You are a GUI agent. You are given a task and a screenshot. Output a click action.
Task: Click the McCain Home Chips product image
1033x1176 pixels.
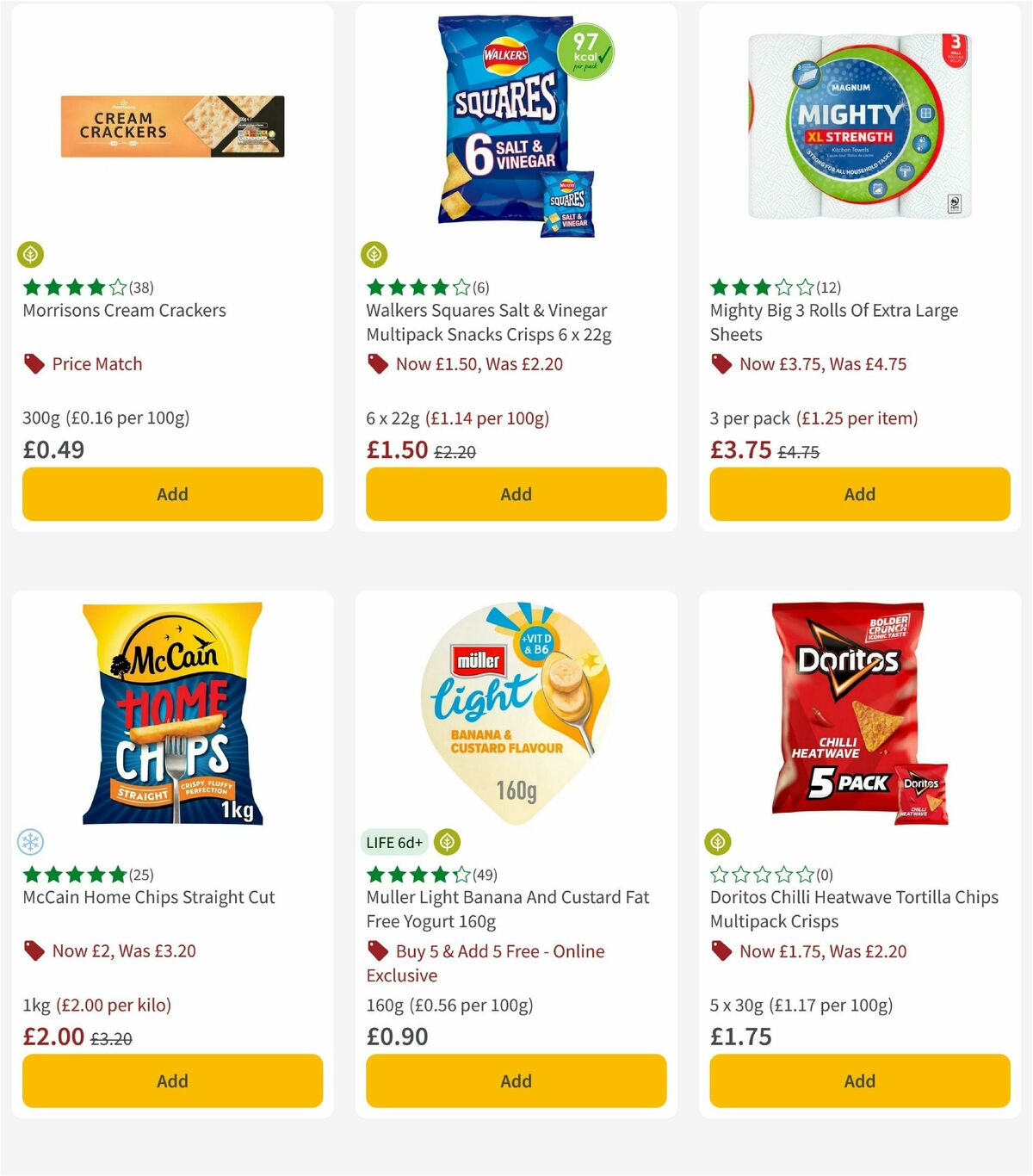[172, 715]
